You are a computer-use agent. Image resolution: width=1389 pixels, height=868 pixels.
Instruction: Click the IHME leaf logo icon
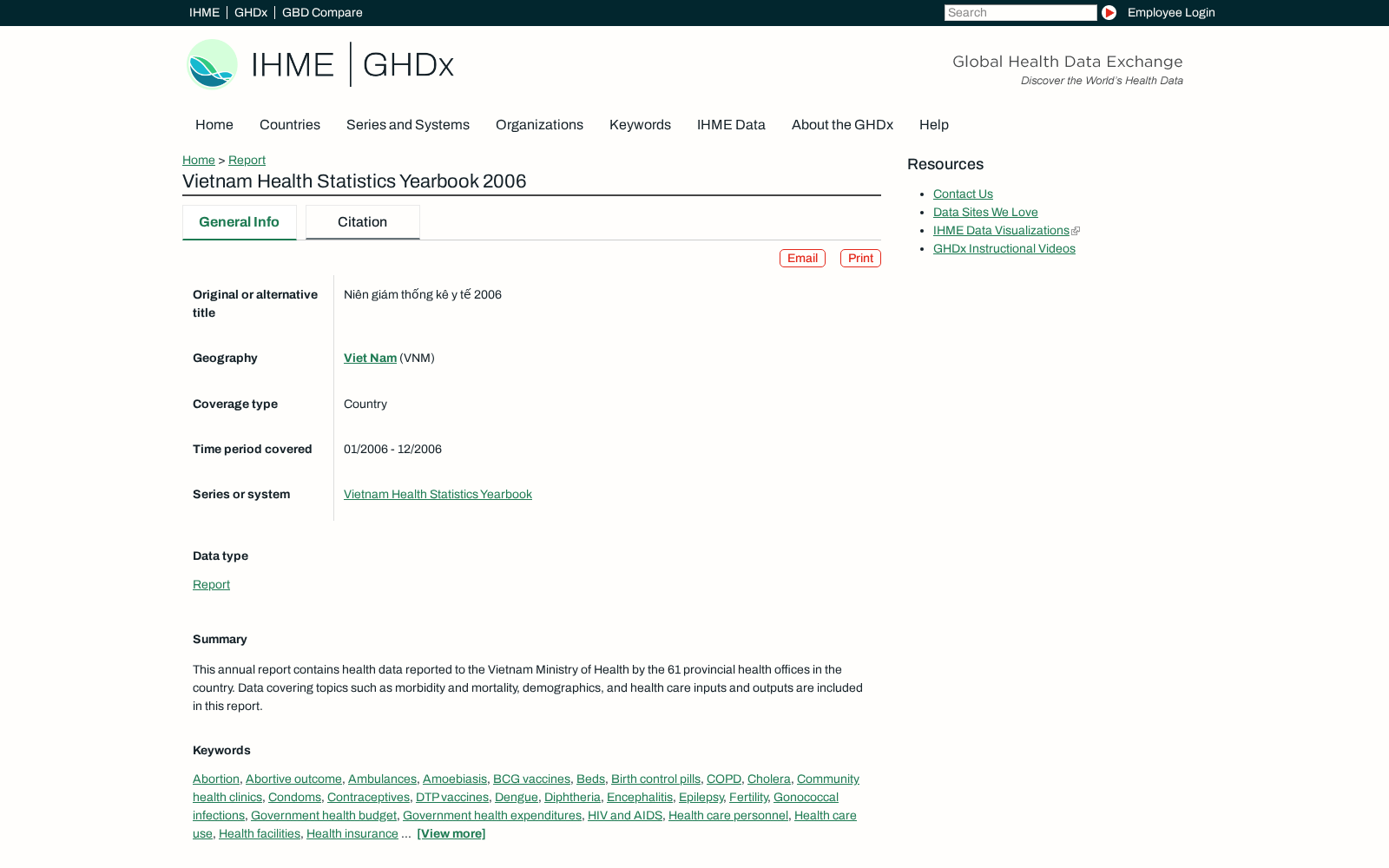coord(212,64)
